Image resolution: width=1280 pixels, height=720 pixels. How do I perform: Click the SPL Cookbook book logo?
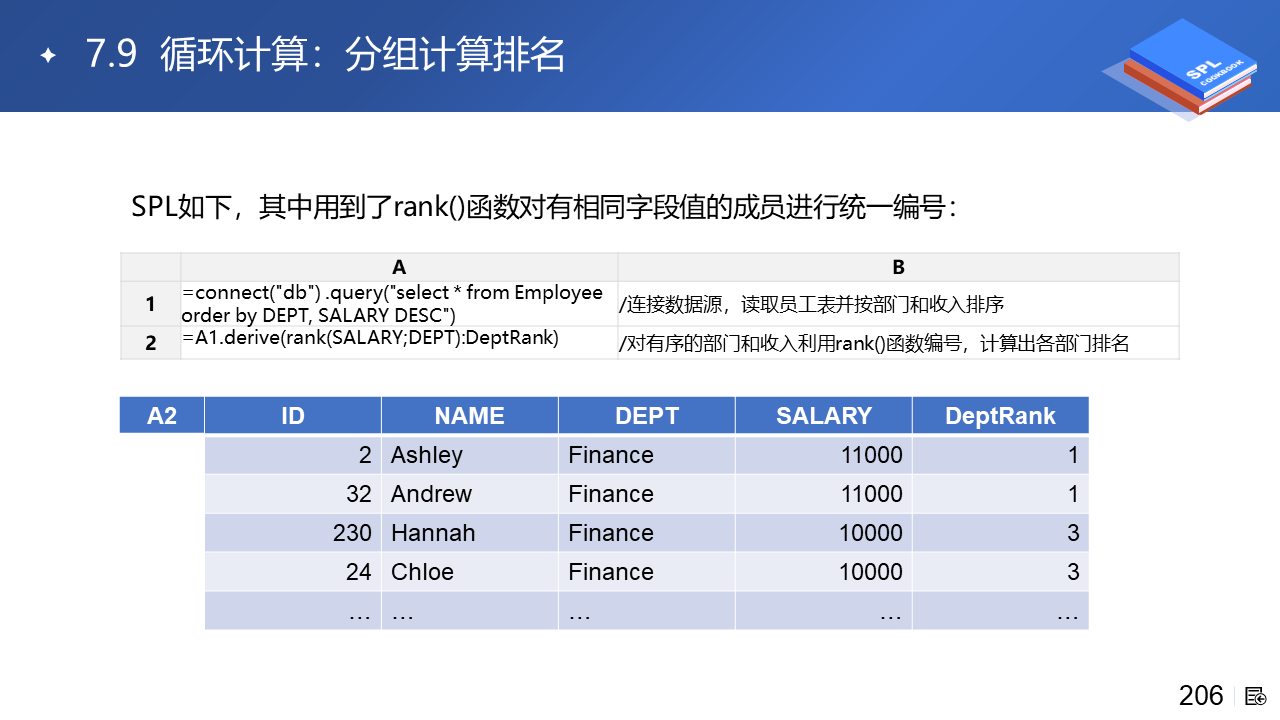click(x=1181, y=69)
